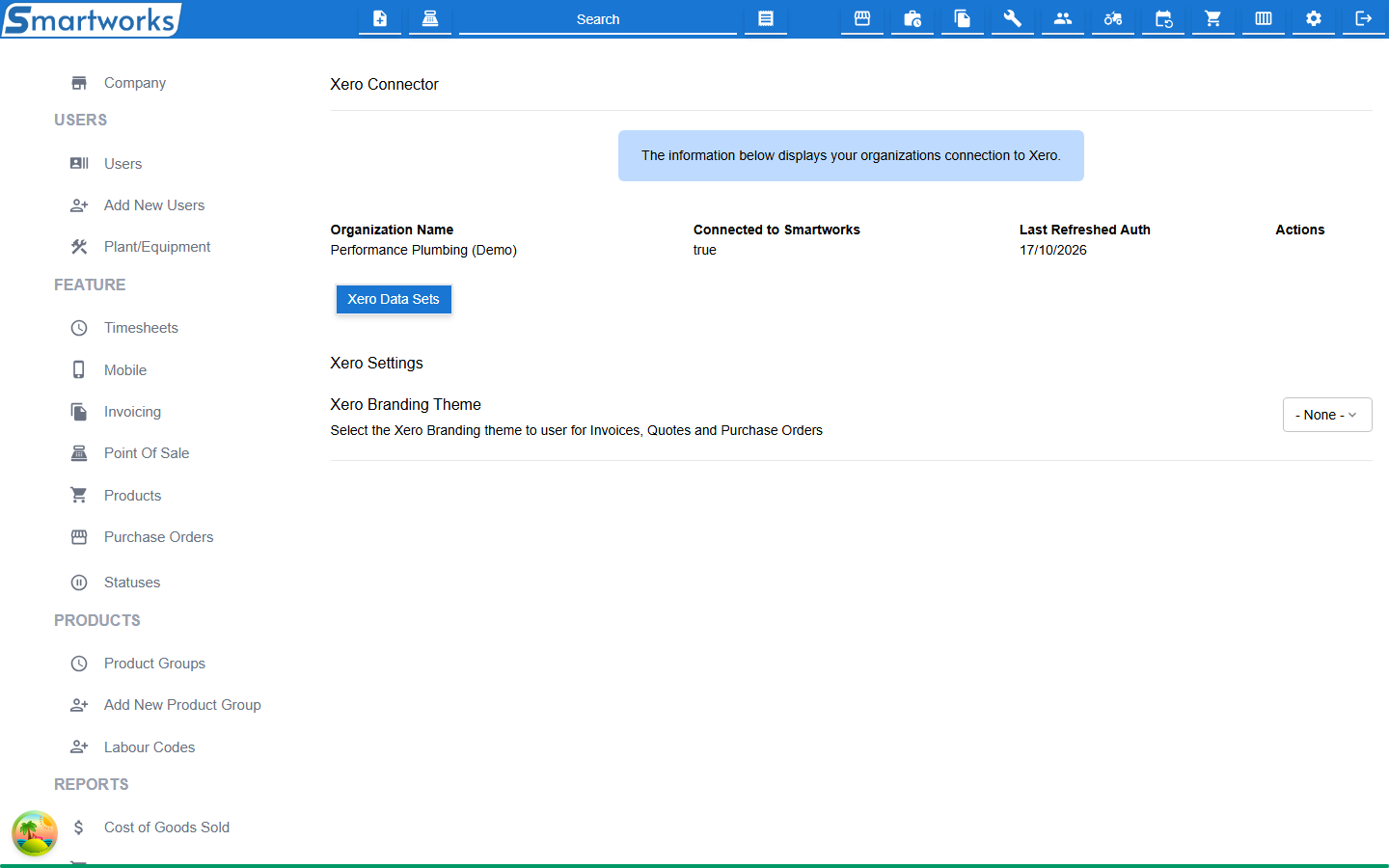
Task: Click the Xero Data Sets button
Action: [394, 299]
